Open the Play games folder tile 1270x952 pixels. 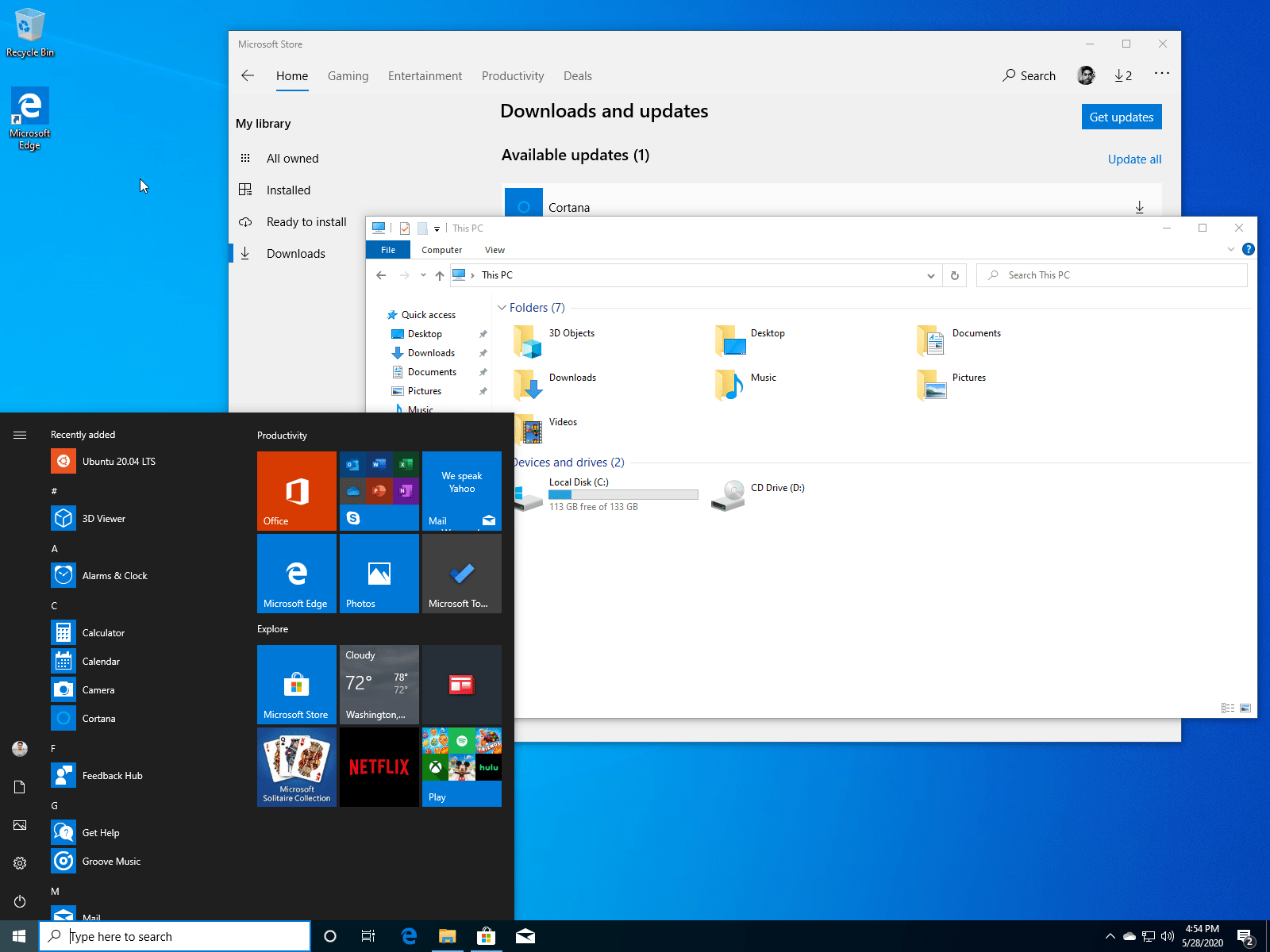click(x=462, y=767)
